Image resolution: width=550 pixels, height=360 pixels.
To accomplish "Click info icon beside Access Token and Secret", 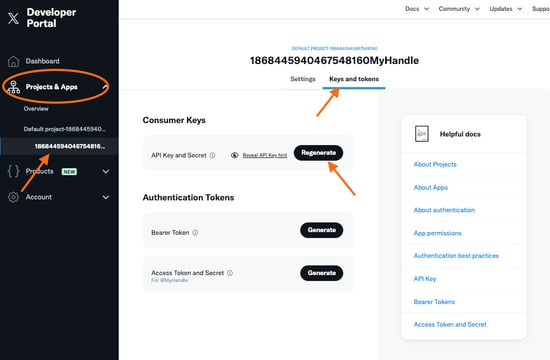I will point(230,273).
